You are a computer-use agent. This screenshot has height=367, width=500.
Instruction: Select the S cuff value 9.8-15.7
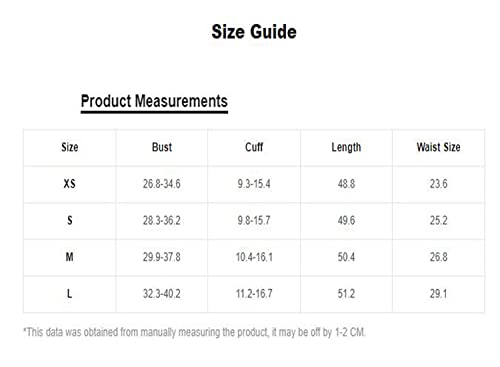point(254,220)
